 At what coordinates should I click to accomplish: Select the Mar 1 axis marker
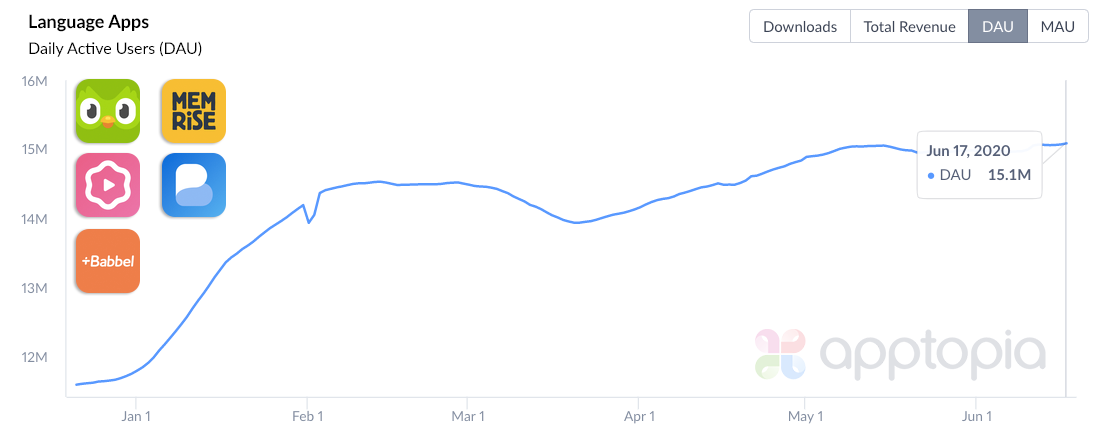[468, 415]
